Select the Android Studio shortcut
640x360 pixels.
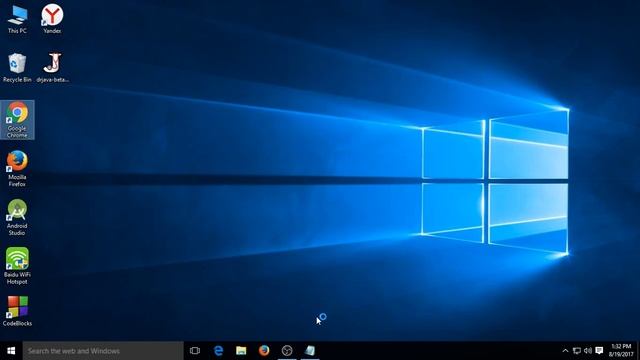17,217
